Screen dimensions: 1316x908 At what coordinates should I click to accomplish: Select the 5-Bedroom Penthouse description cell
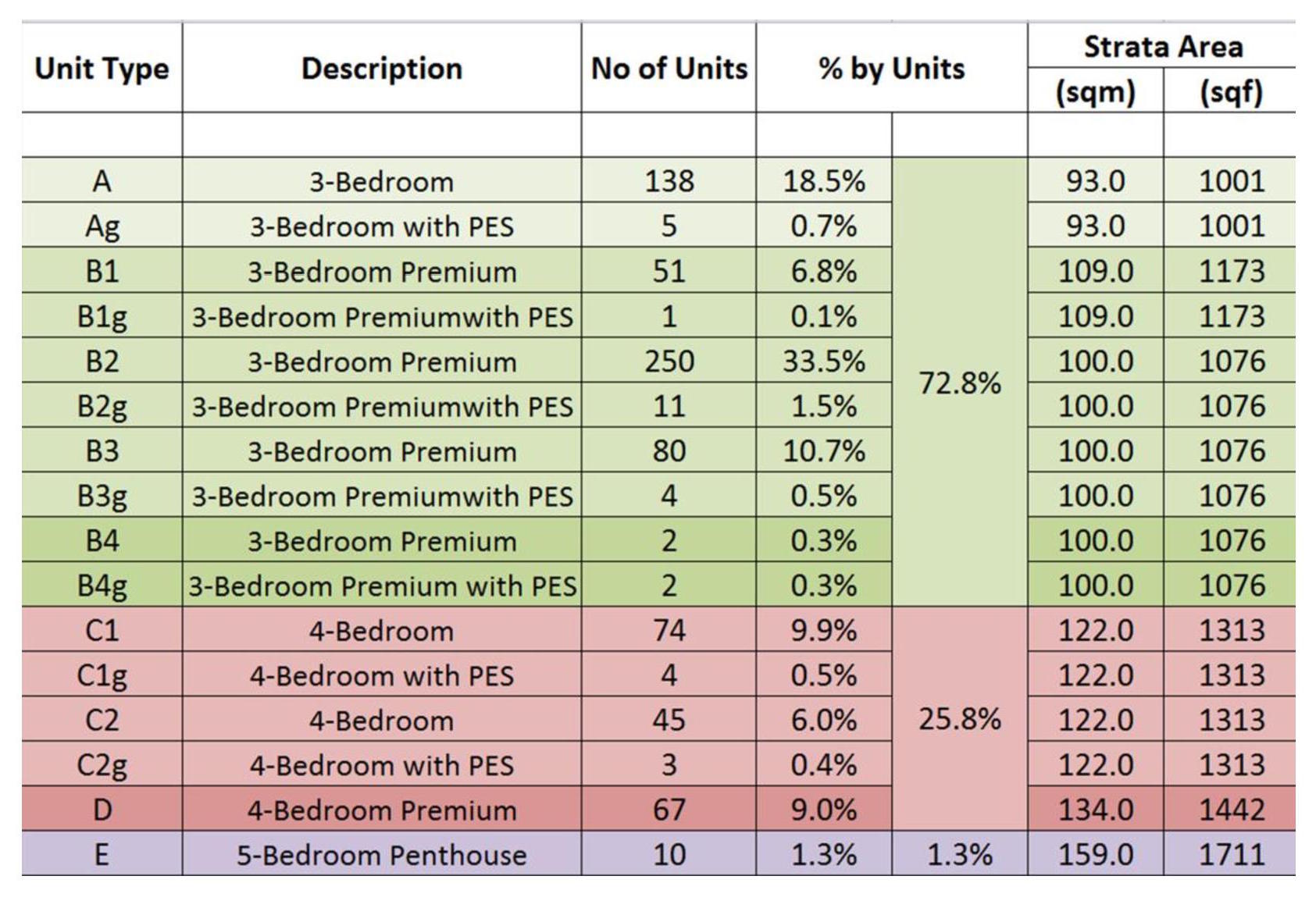click(x=382, y=854)
